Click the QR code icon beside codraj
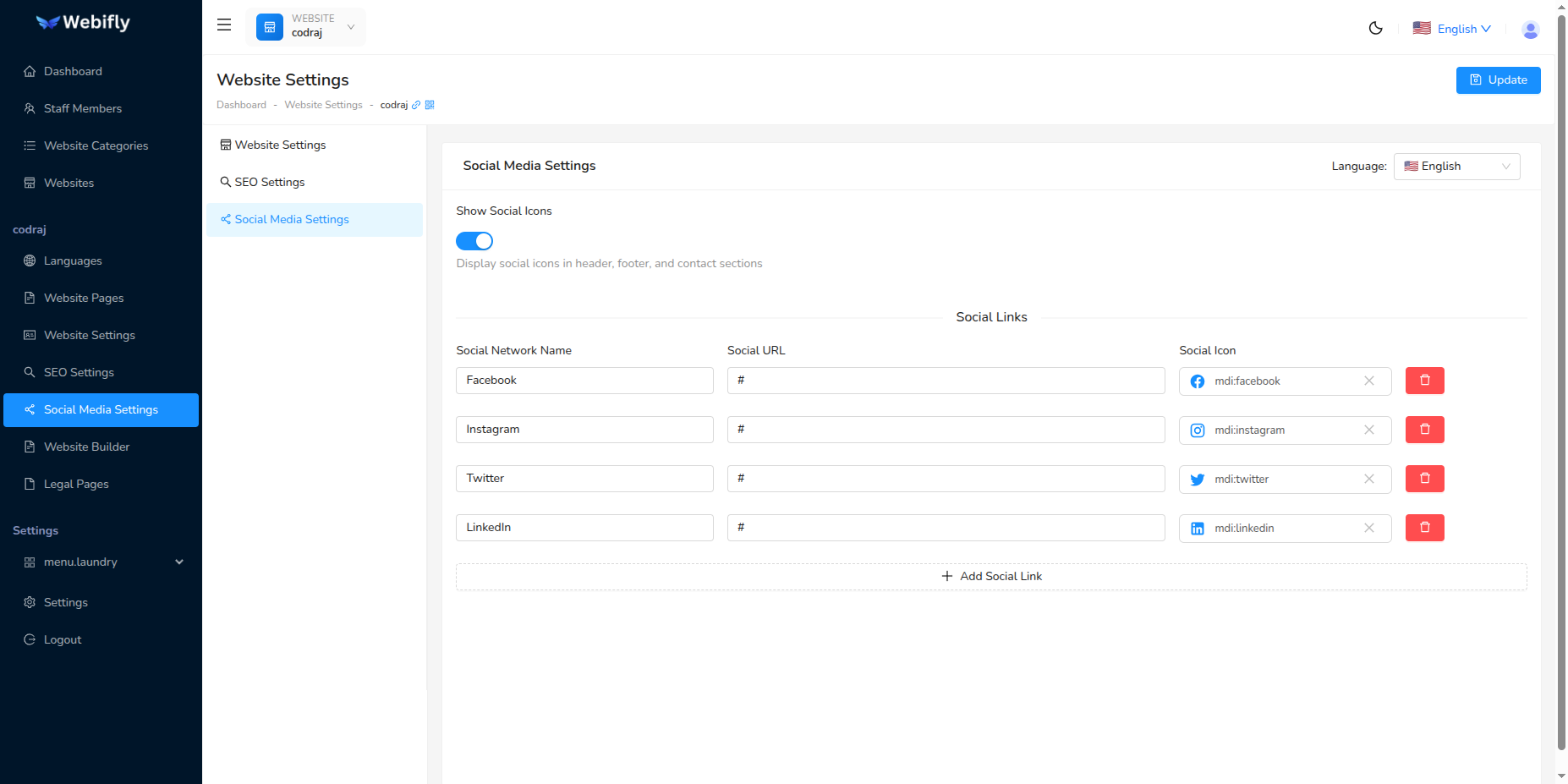 click(x=430, y=105)
